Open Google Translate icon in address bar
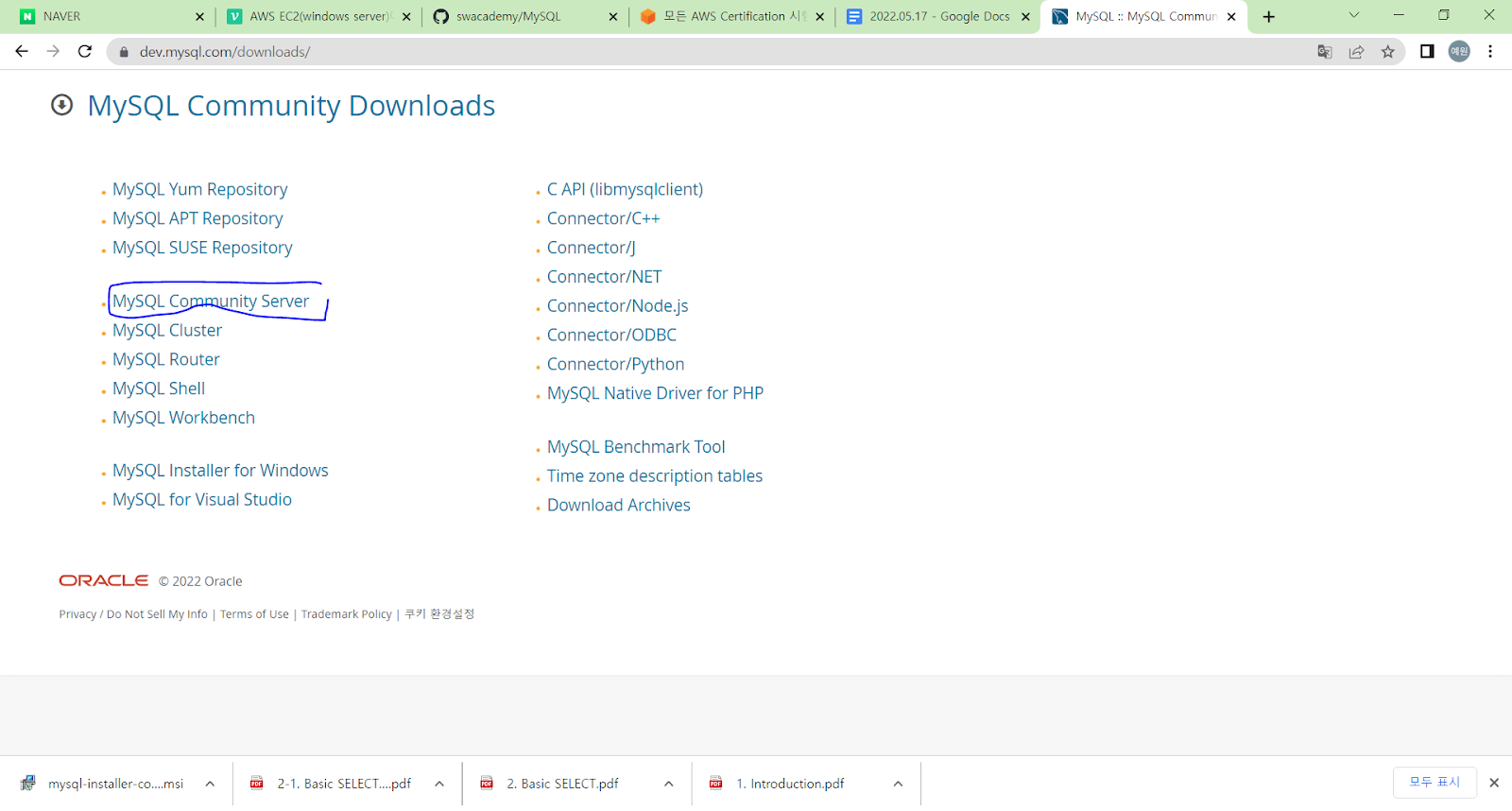The image size is (1512, 811). coord(1325,52)
